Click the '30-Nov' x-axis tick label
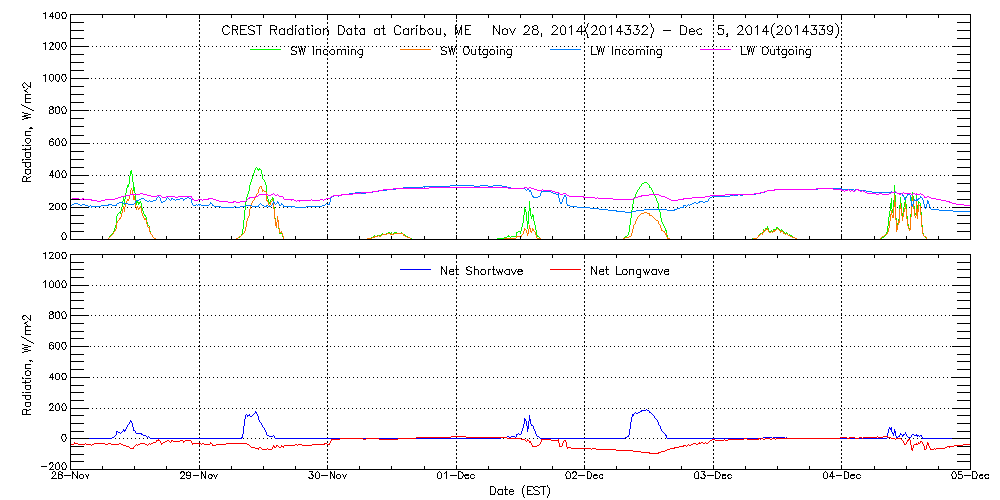Viewport: 1000px width, 500px height. [327, 476]
